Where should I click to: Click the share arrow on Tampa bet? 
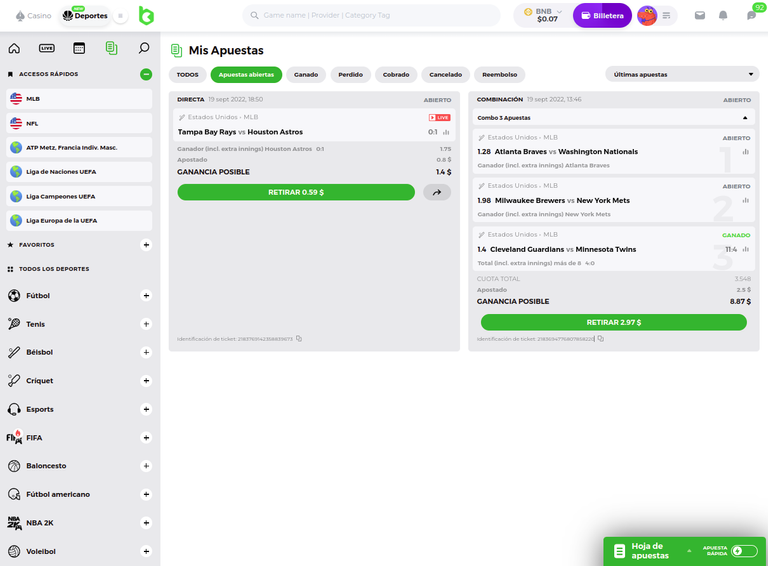point(437,192)
